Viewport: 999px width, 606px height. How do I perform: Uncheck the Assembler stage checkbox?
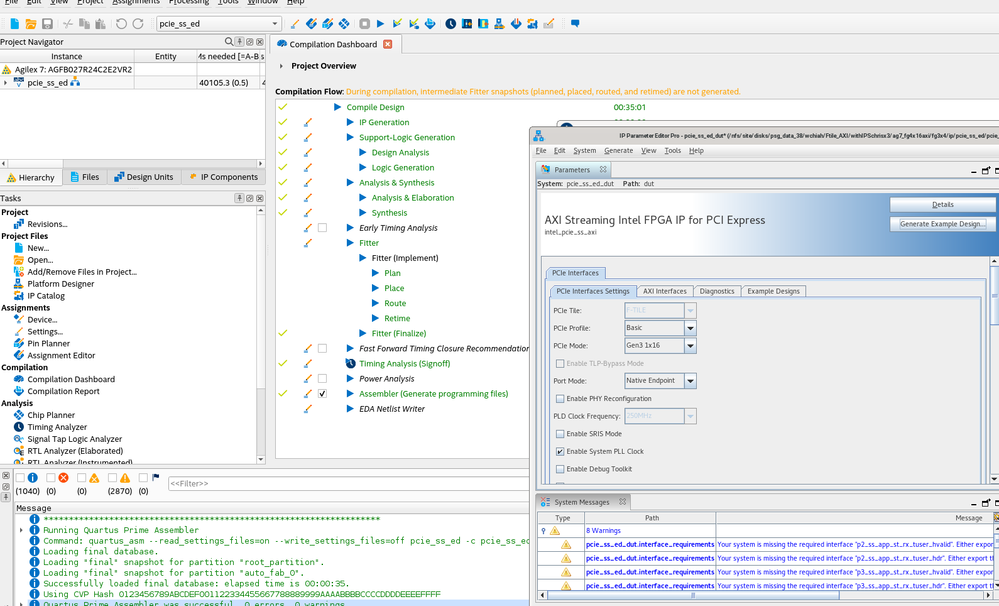[x=322, y=394]
